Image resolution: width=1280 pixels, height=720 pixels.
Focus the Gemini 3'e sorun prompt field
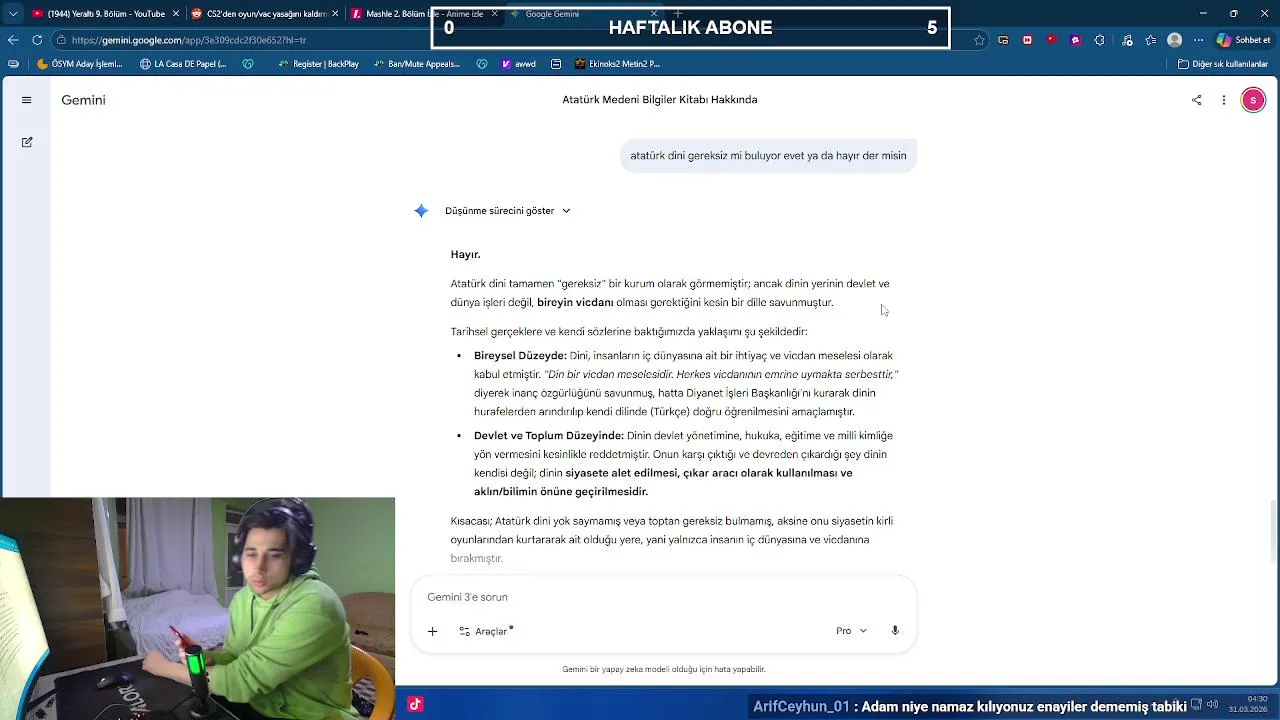[663, 597]
